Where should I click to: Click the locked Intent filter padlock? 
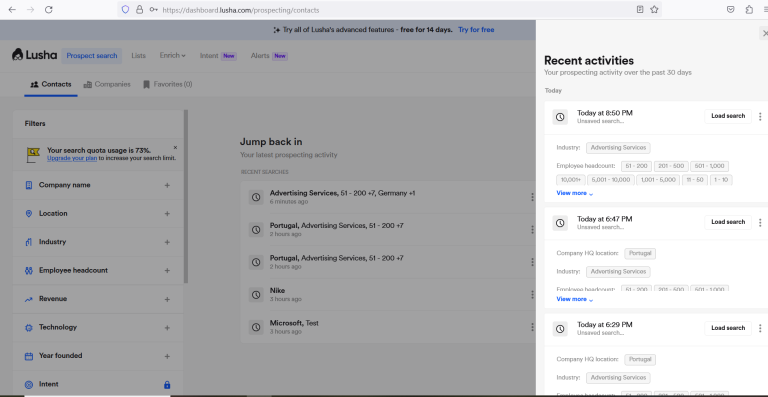coord(167,385)
